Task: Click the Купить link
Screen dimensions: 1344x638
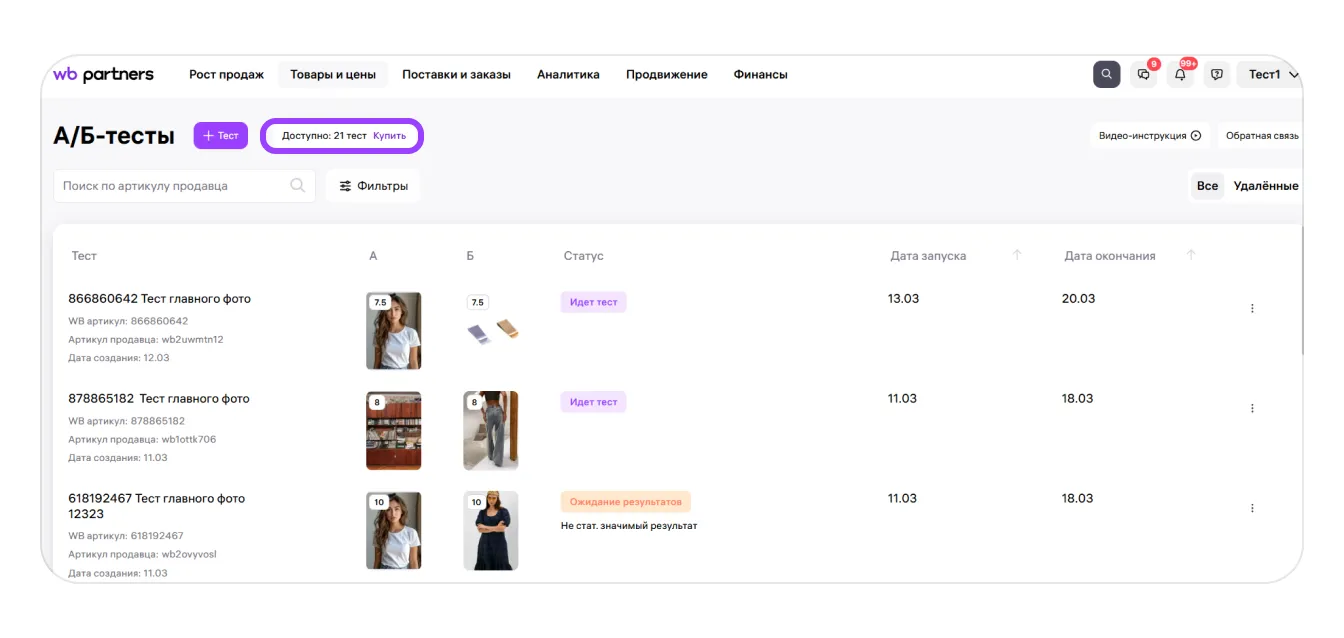Action: click(390, 136)
